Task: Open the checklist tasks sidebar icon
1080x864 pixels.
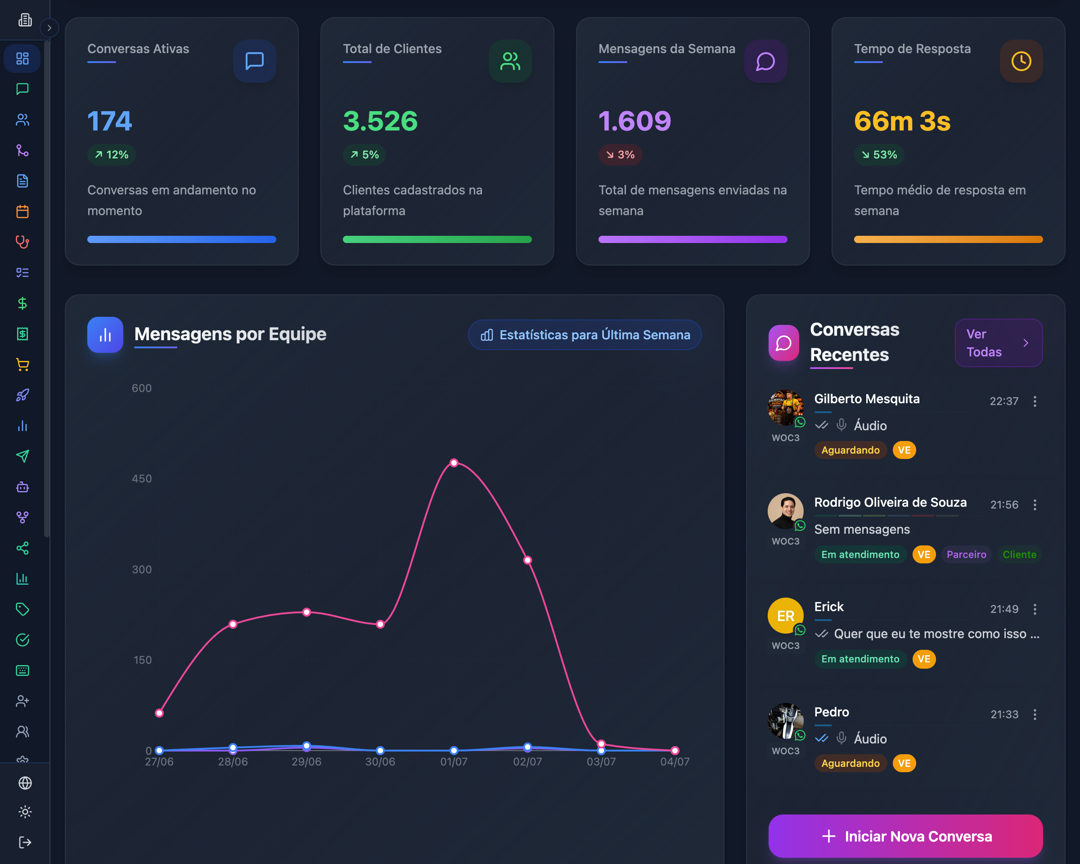Action: click(22, 273)
